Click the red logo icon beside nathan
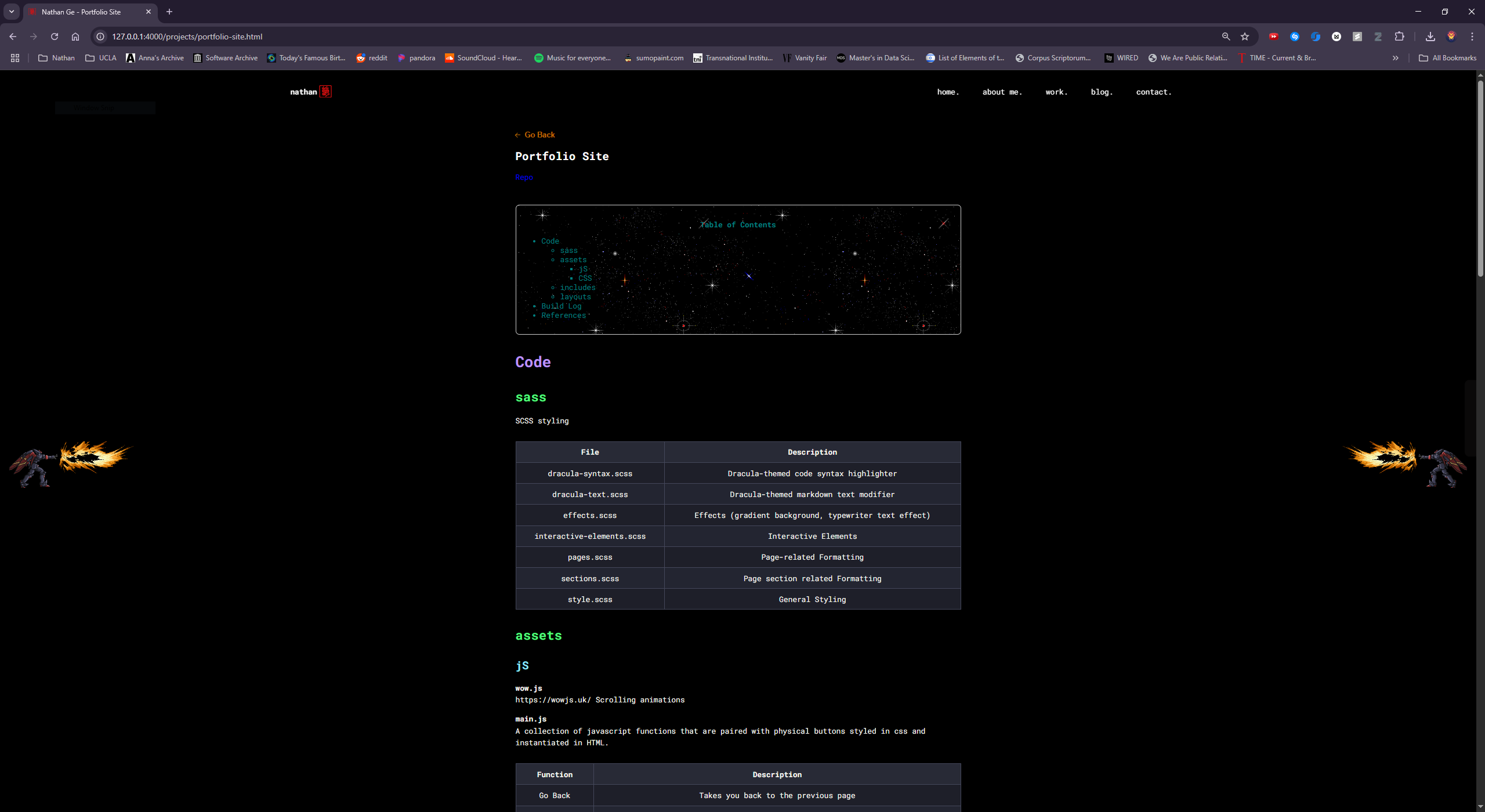This screenshot has width=1485, height=812. point(325,92)
